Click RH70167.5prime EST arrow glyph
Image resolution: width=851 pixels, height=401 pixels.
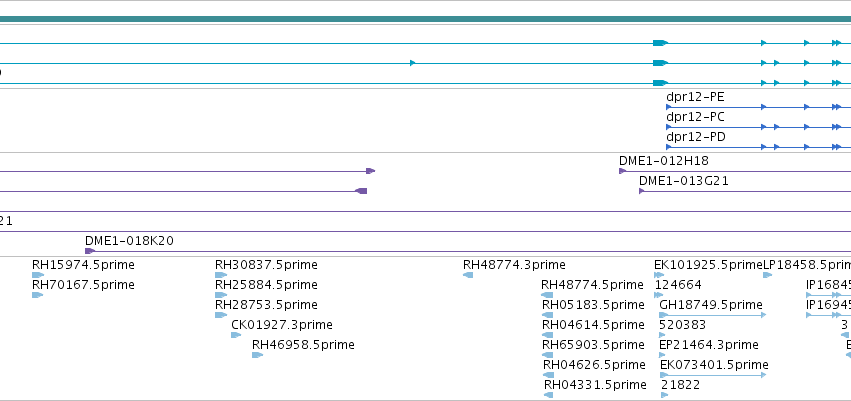click(x=37, y=295)
